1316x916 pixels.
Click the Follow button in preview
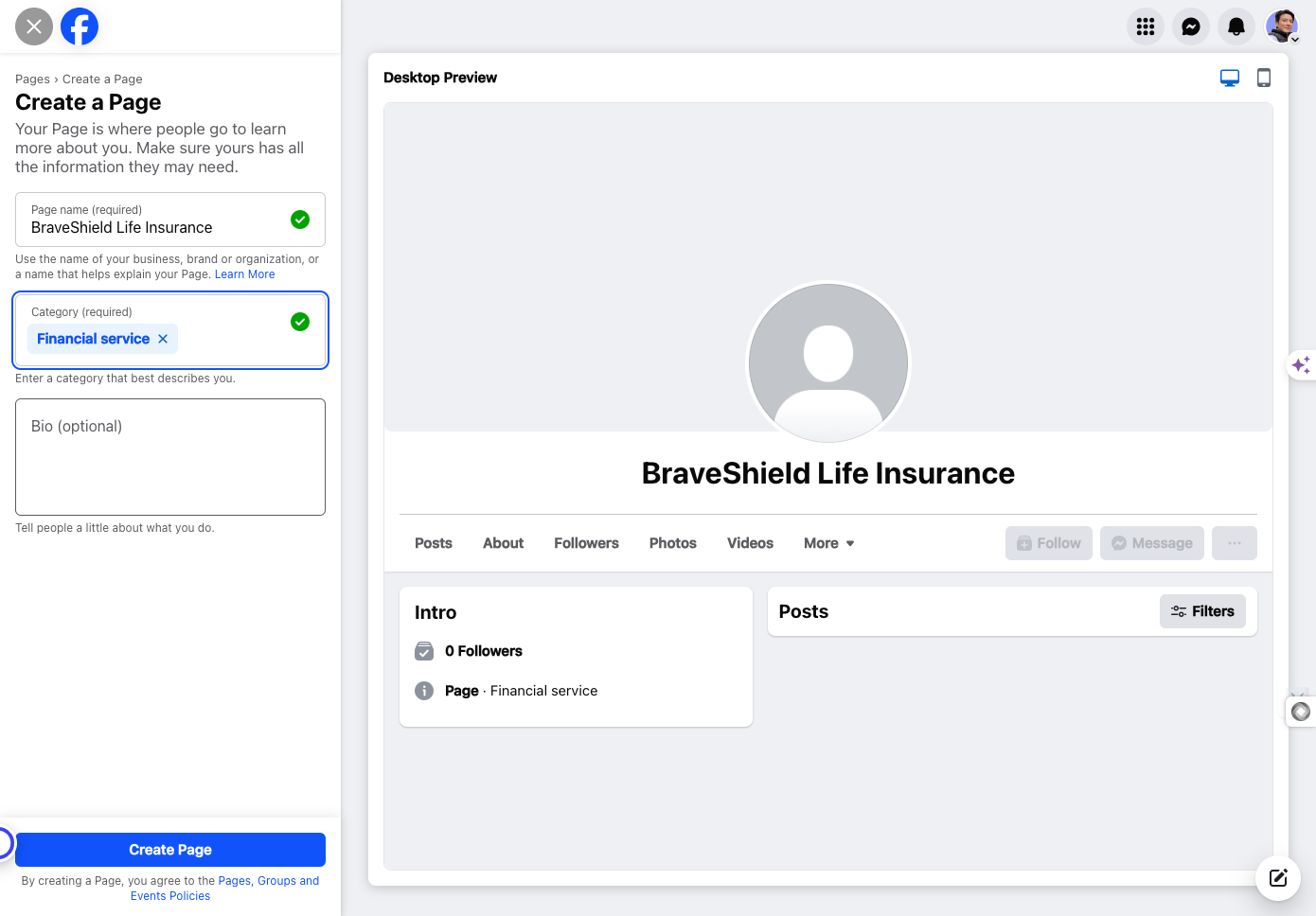click(x=1049, y=543)
